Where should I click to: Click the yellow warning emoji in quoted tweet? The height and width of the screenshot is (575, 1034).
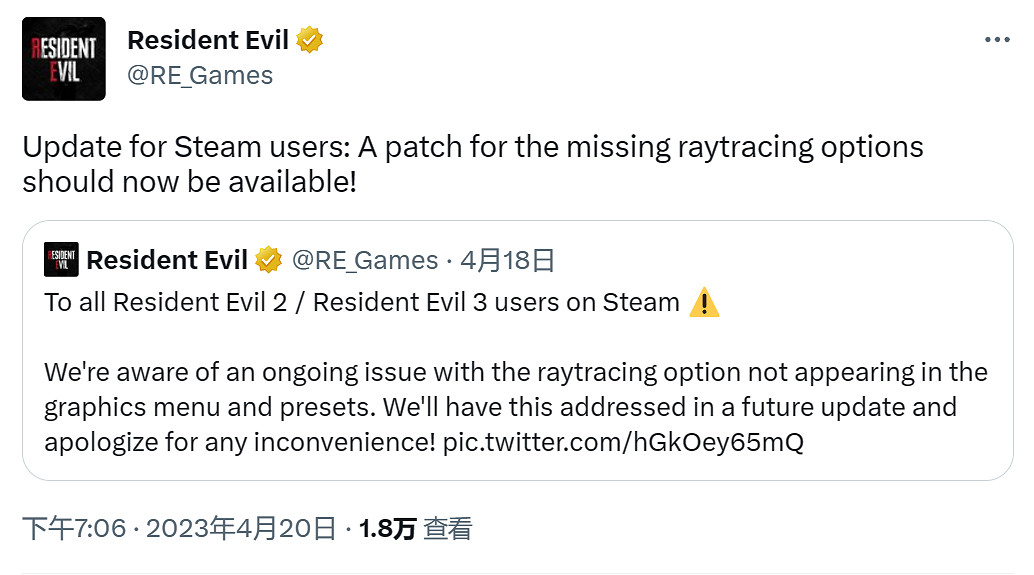click(704, 303)
